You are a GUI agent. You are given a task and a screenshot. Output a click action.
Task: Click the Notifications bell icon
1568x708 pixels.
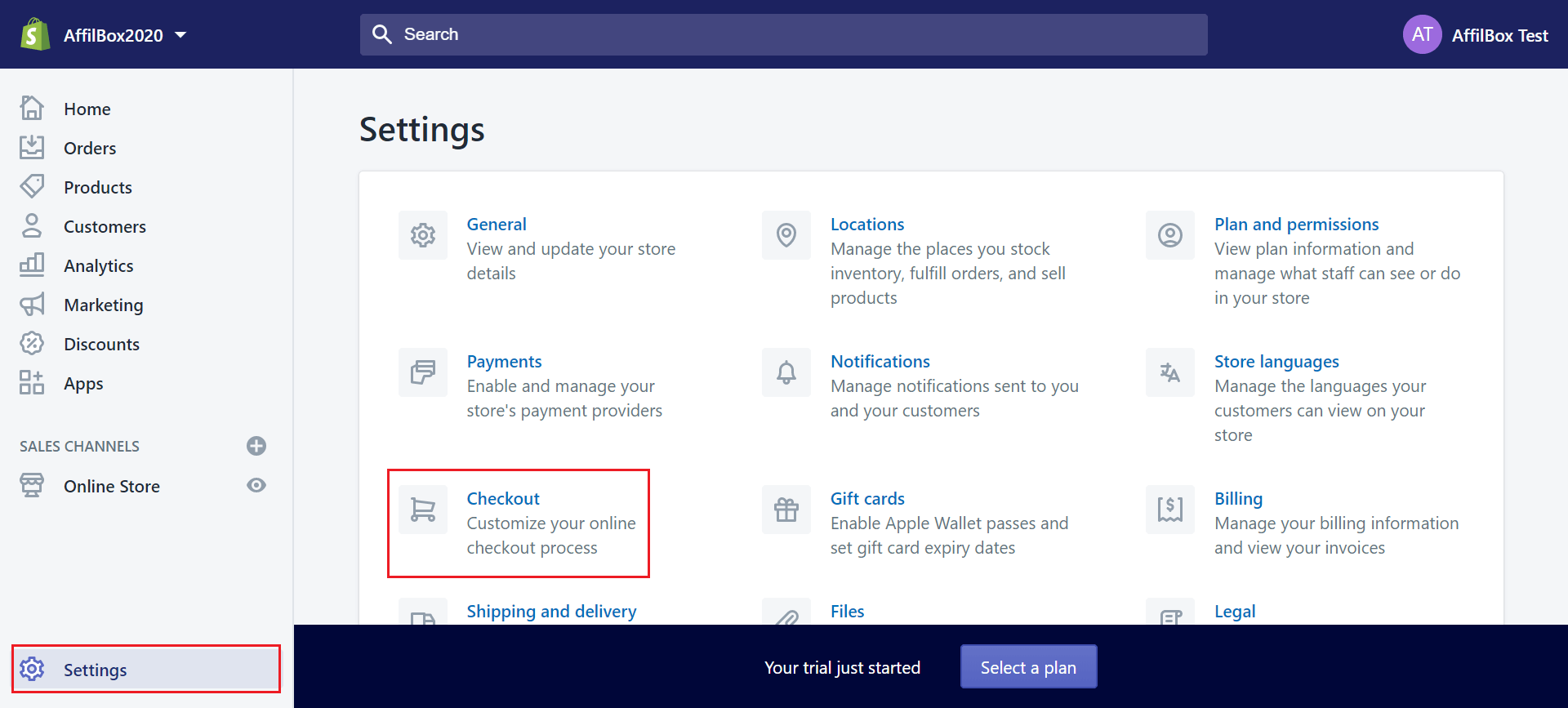tap(786, 372)
